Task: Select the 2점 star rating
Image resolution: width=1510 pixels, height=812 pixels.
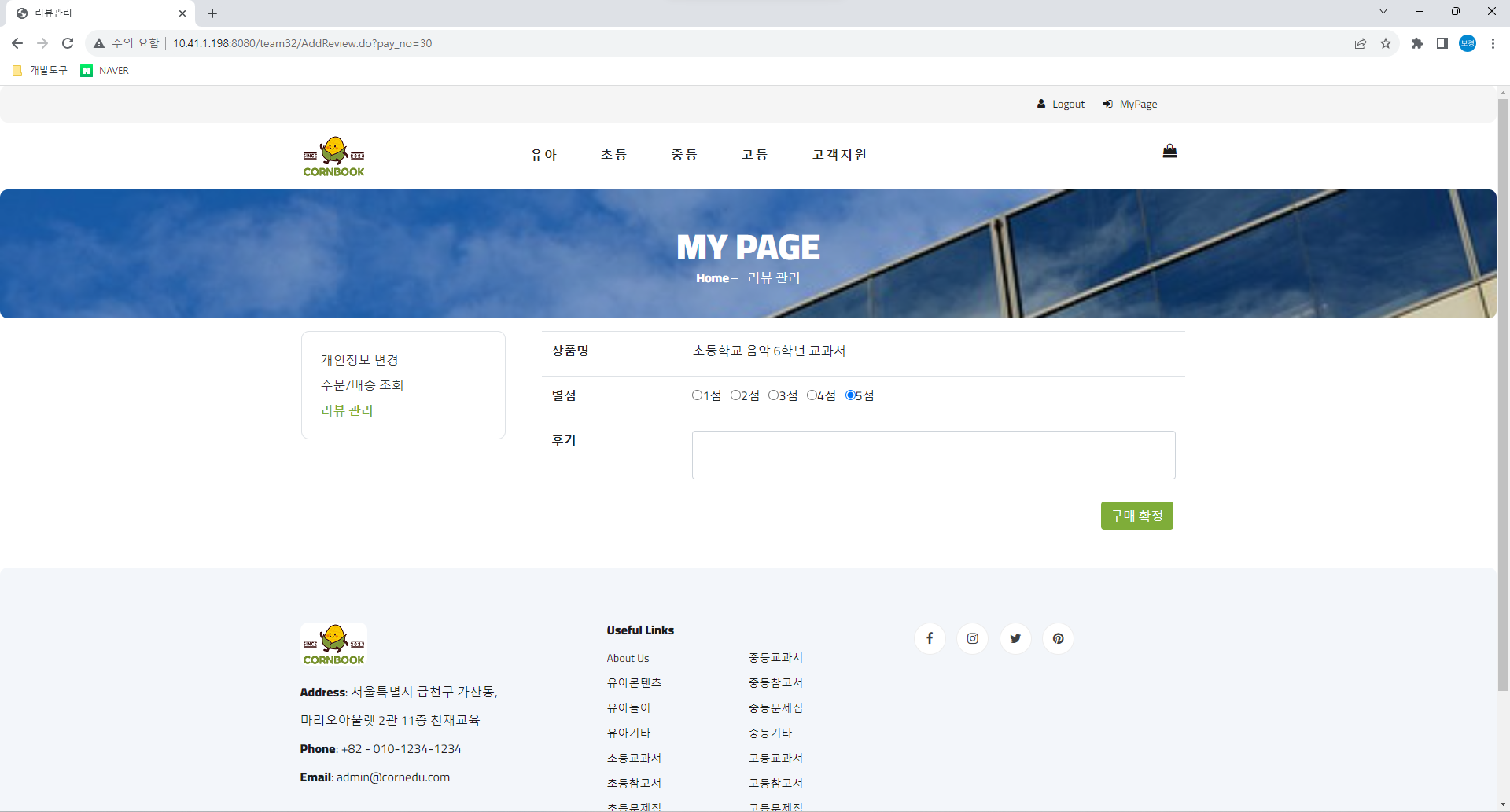Action: pos(735,395)
